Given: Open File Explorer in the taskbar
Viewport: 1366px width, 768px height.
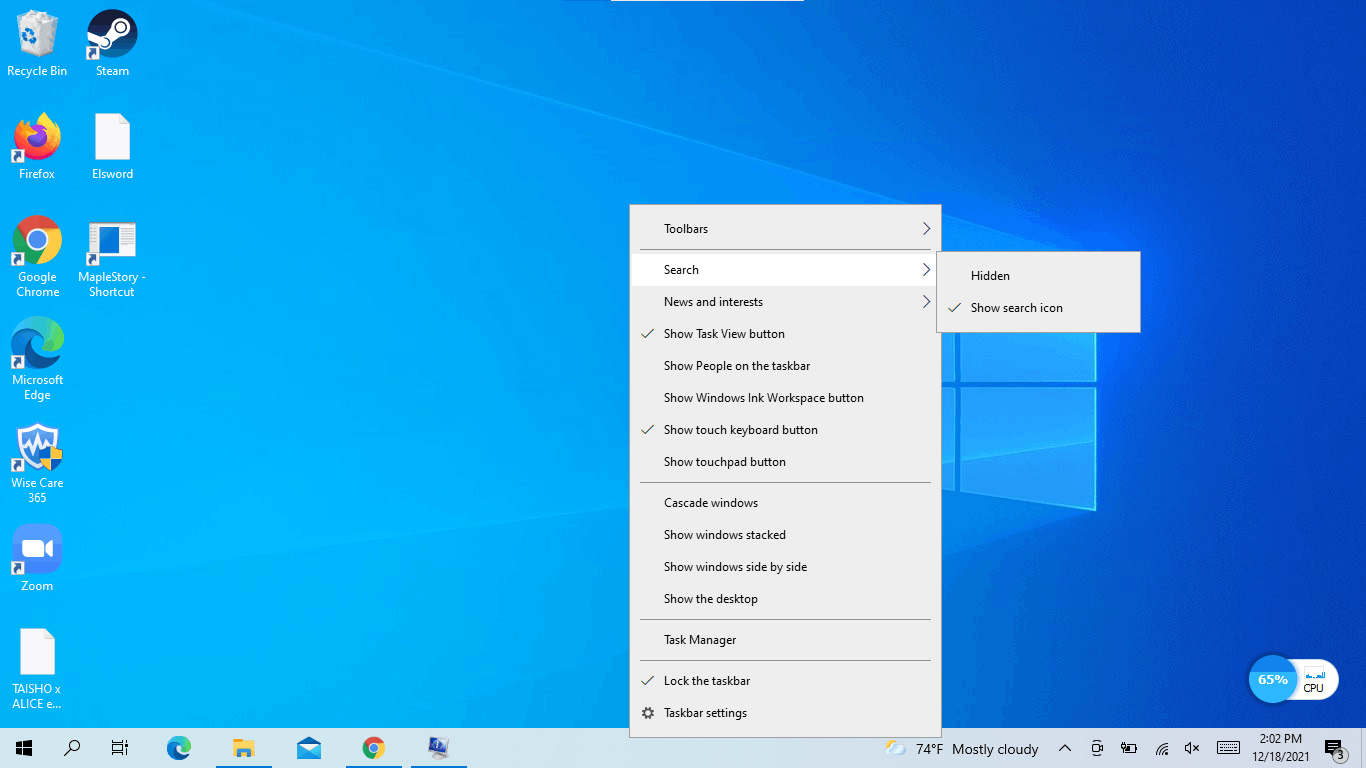Looking at the screenshot, I should [x=244, y=748].
